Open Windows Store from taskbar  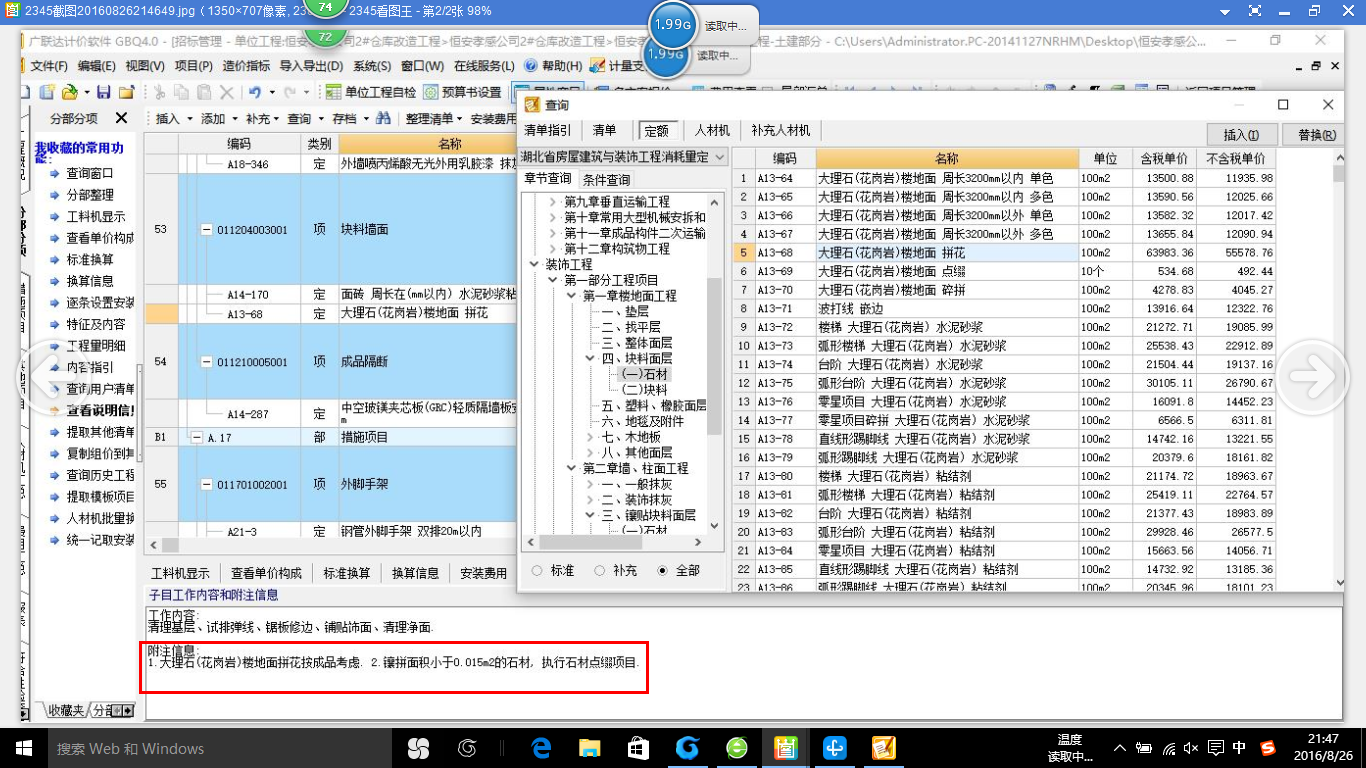(x=638, y=748)
